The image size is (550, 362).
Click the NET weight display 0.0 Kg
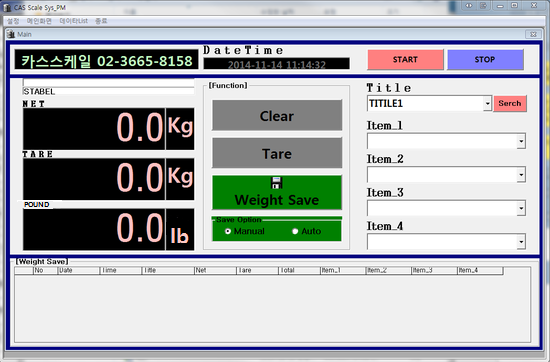click(x=108, y=129)
